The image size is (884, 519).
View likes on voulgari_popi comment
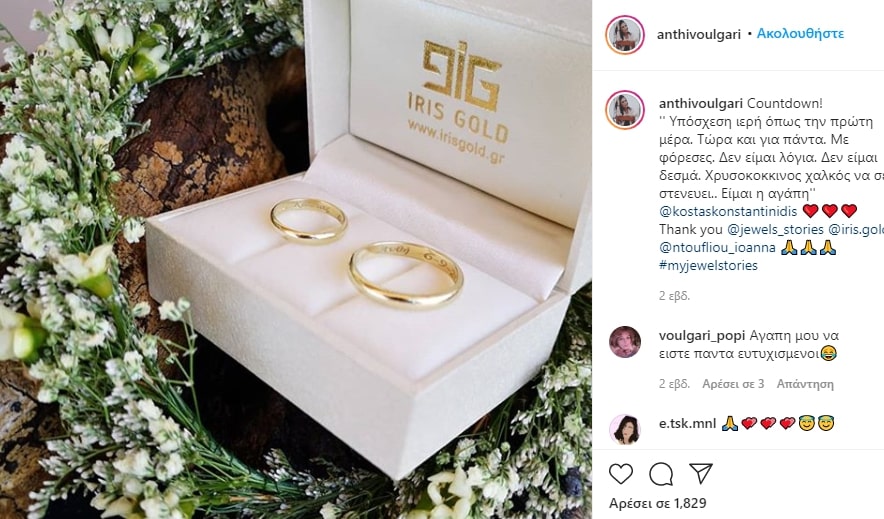tap(733, 384)
